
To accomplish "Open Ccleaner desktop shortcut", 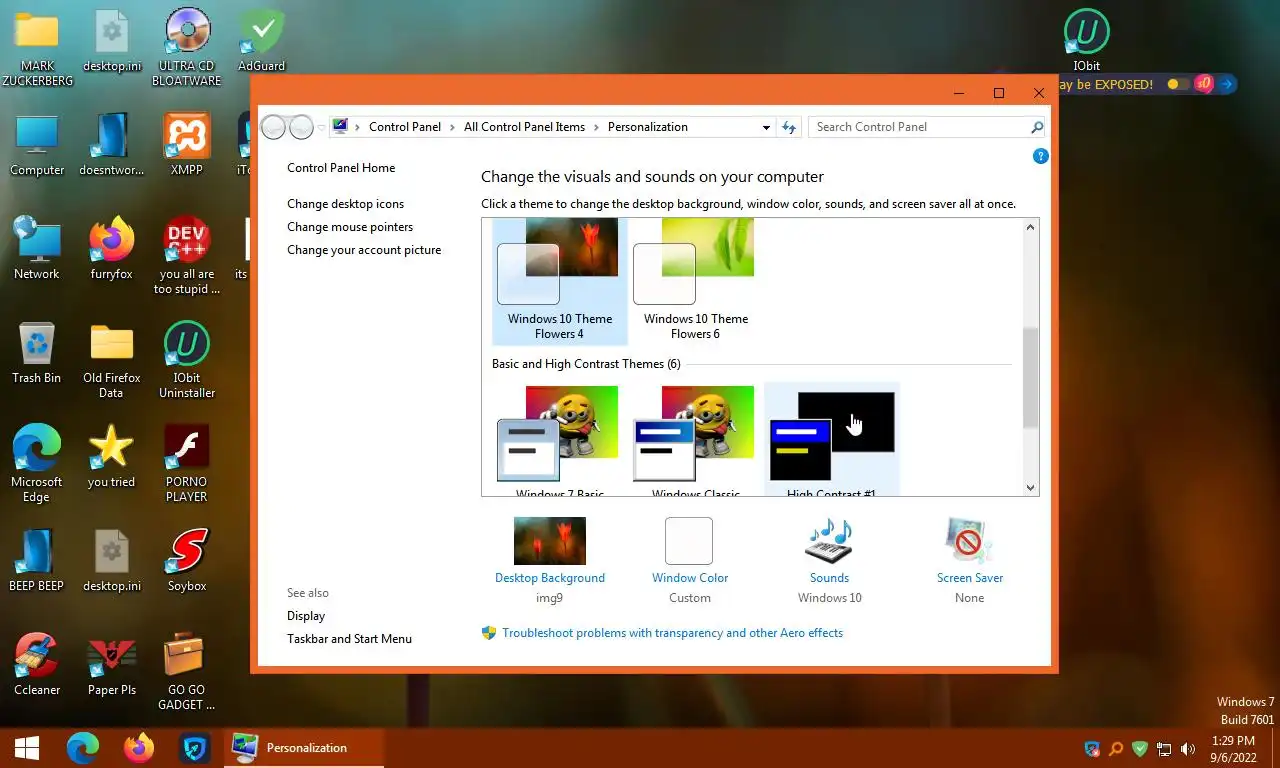I will pyautogui.click(x=37, y=664).
